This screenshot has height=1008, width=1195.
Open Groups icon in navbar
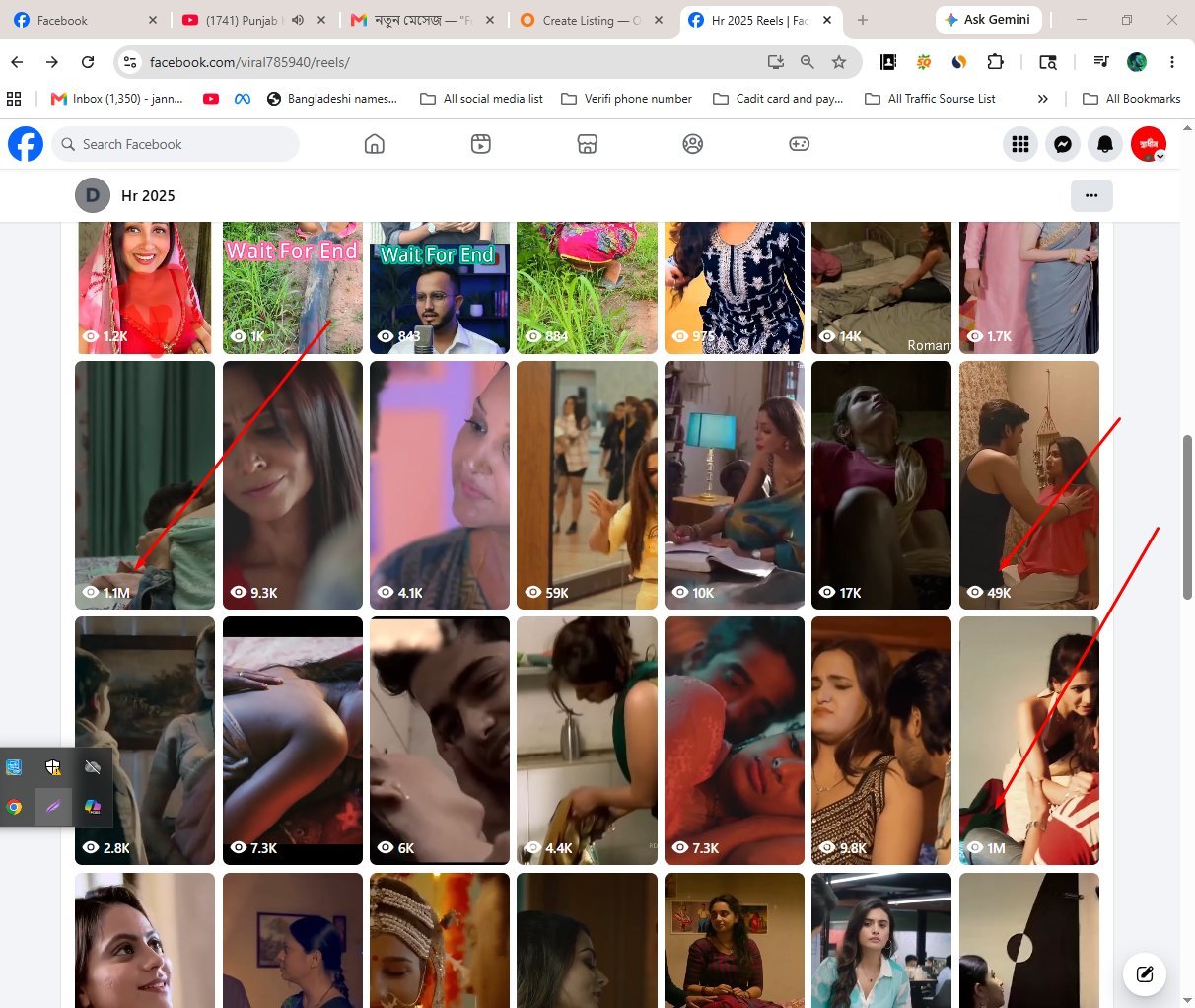tap(693, 144)
